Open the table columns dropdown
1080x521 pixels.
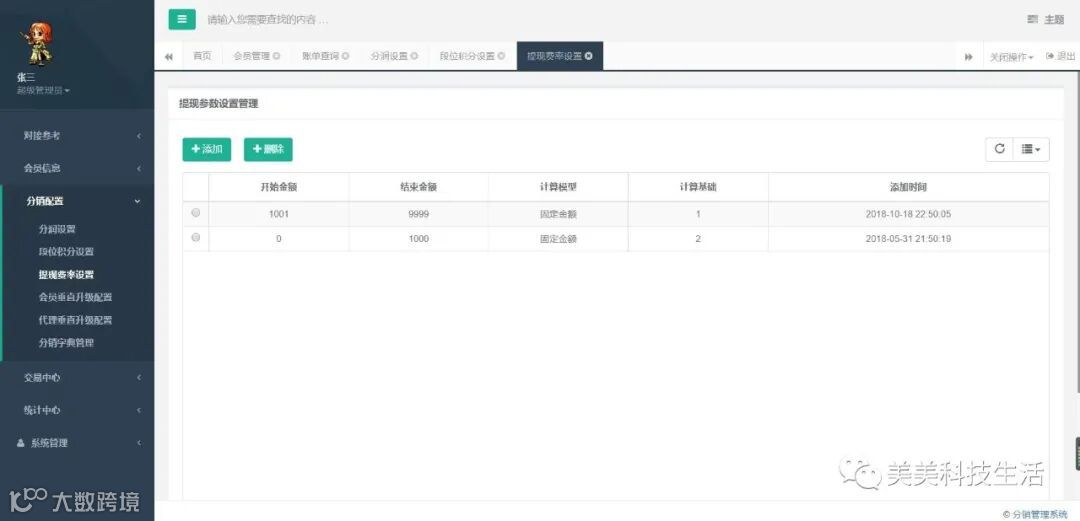1031,149
